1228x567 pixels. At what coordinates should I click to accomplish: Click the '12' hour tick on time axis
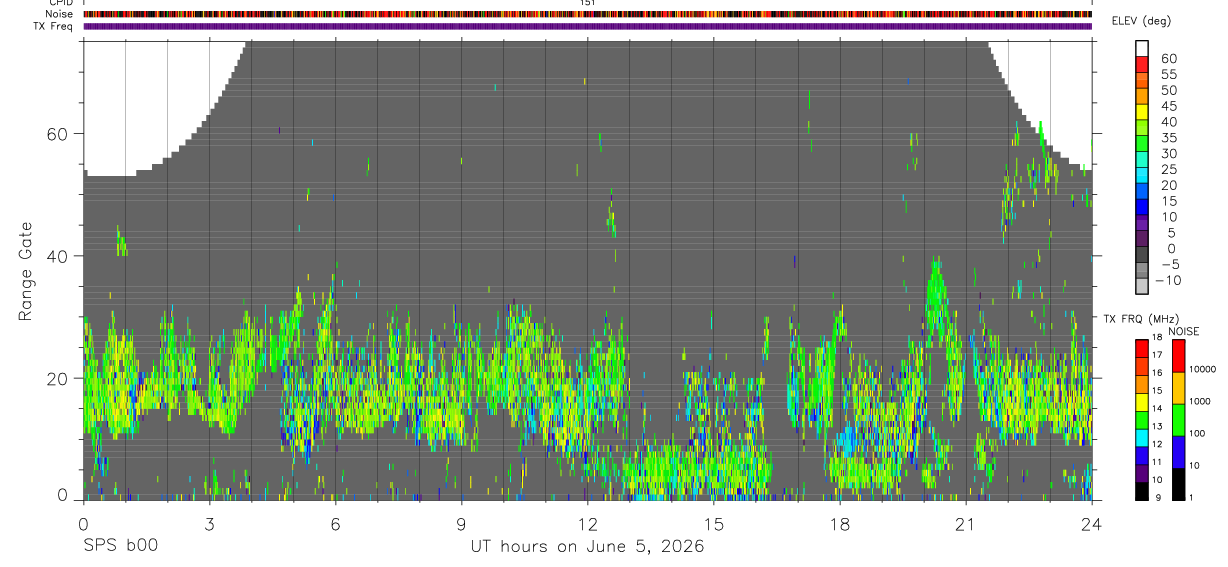coord(588,523)
